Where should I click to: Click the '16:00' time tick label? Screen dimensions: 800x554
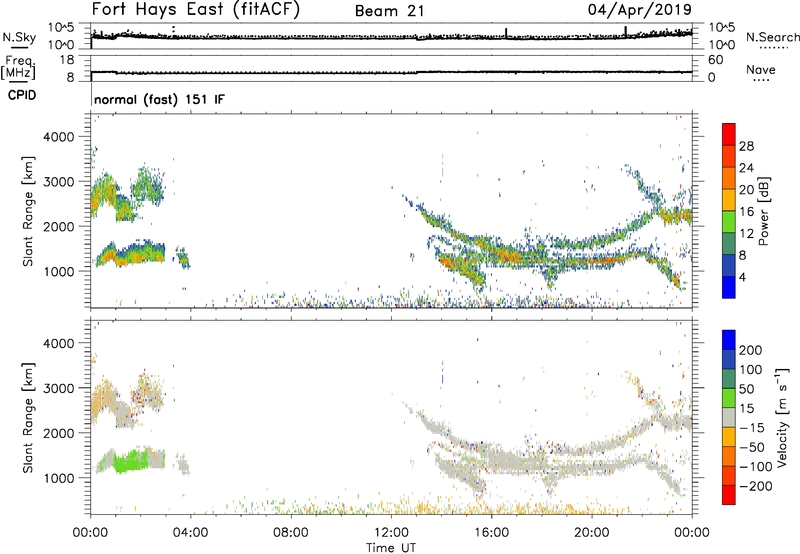point(491,533)
